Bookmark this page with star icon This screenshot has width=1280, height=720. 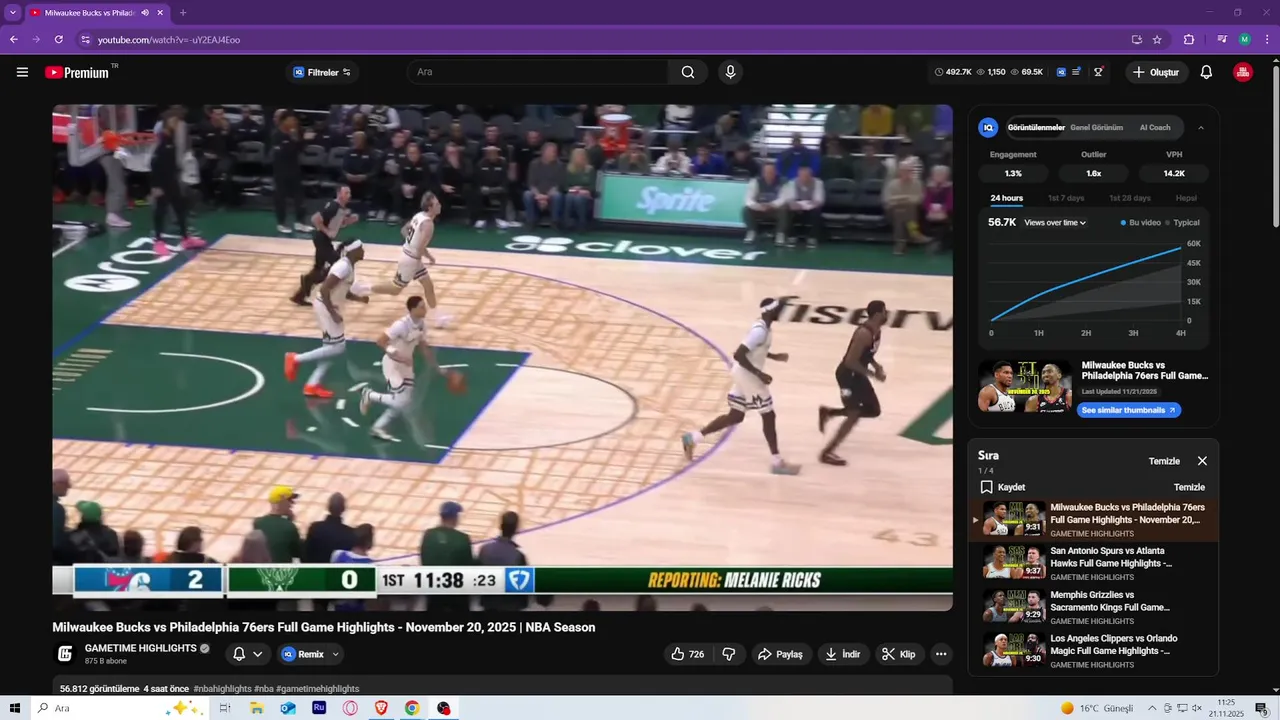1157,40
